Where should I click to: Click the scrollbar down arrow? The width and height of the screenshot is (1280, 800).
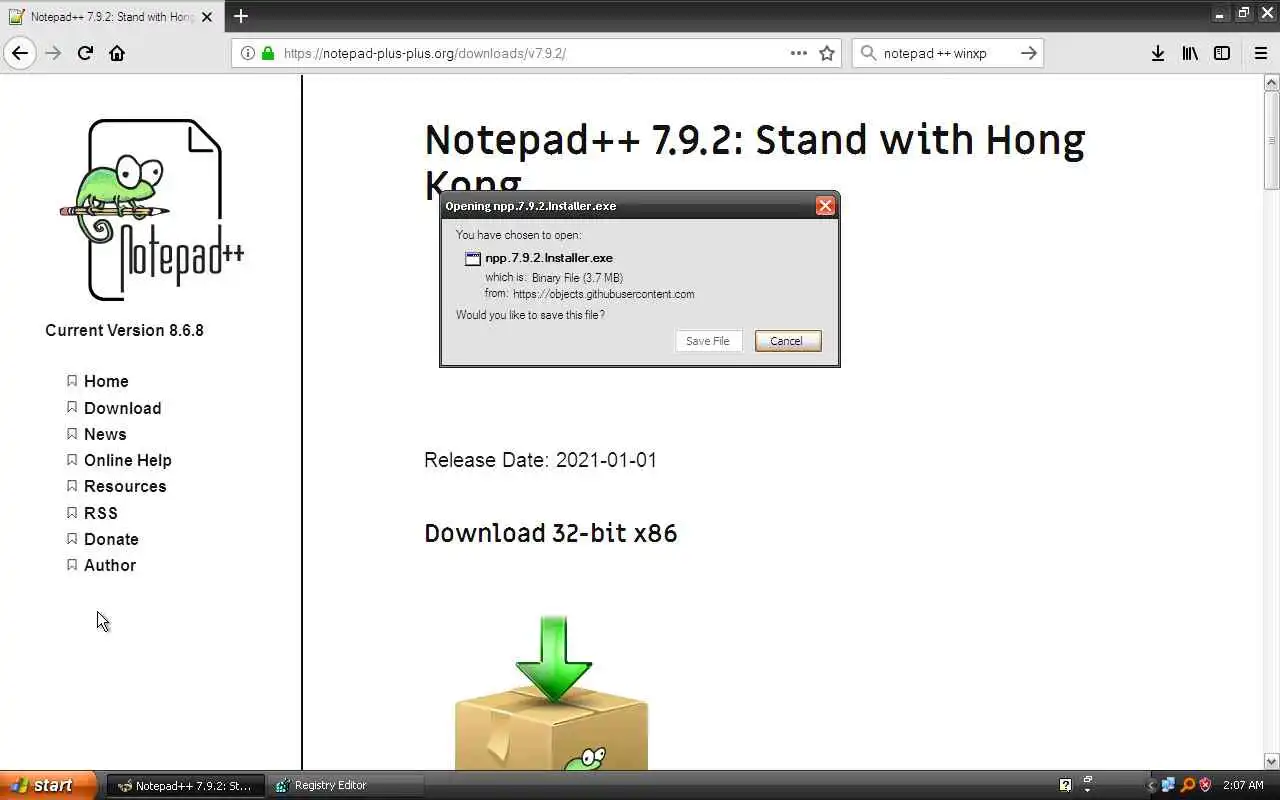tap(1271, 762)
